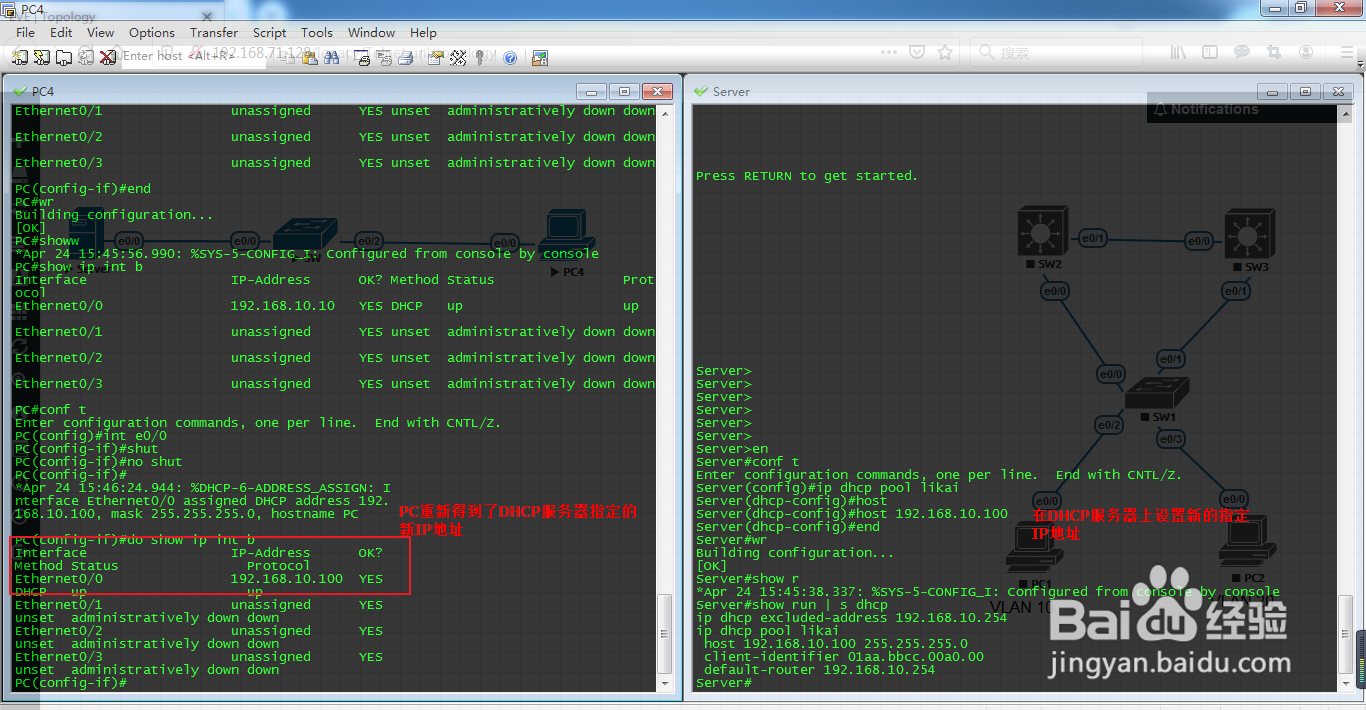Viewport: 1366px width, 710px height.
Task: Click the Find binoculars icon
Action: tap(331, 57)
